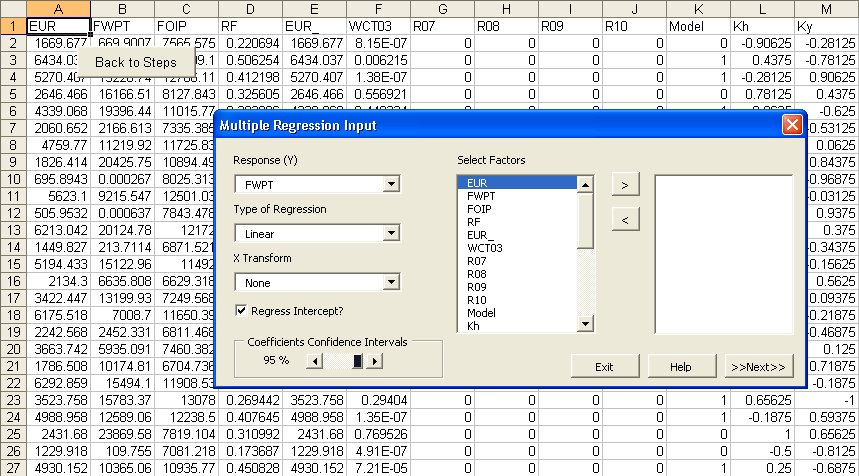Proceed with the >>Next>> button

click(758, 366)
